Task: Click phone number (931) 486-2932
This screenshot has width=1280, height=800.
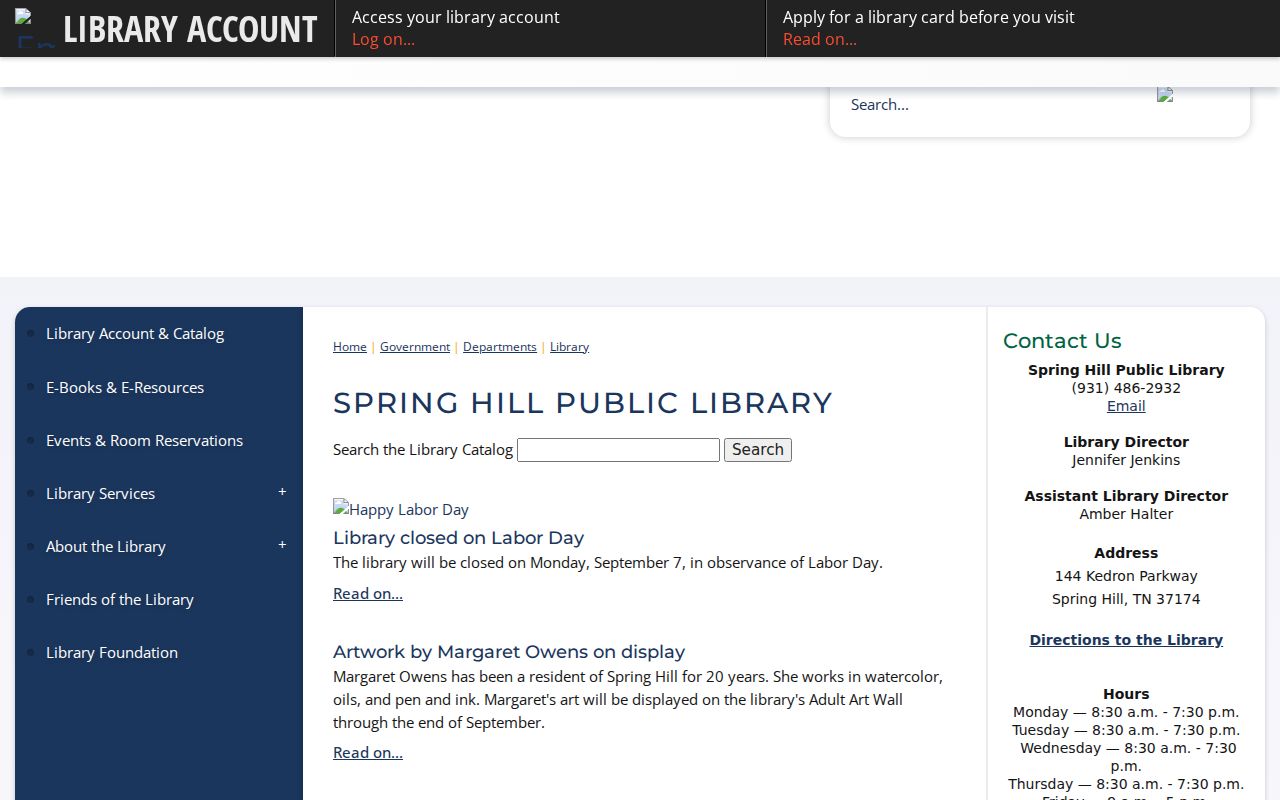Action: point(1126,388)
